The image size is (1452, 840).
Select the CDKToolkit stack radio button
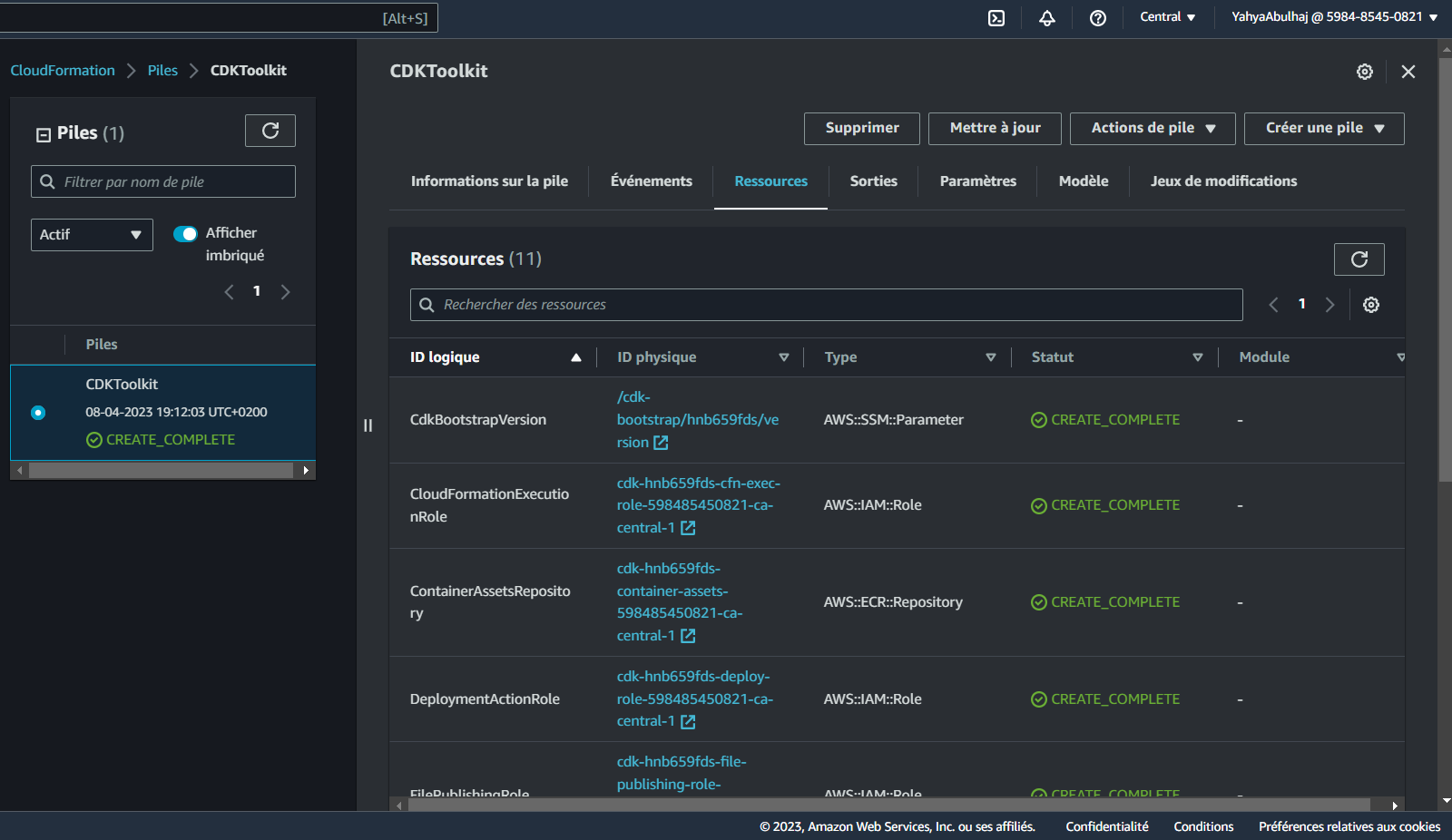click(38, 413)
